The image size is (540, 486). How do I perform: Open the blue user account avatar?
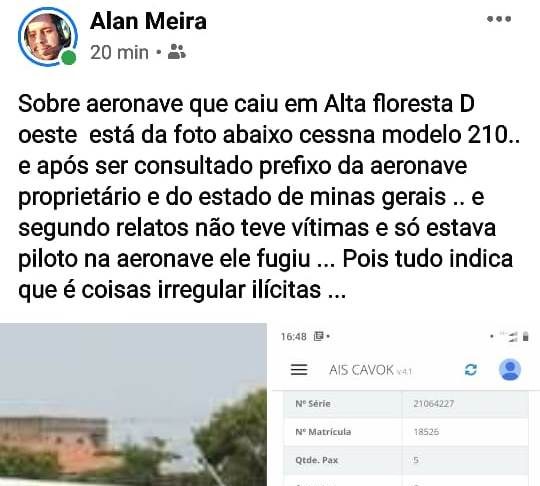pyautogui.click(x=510, y=369)
